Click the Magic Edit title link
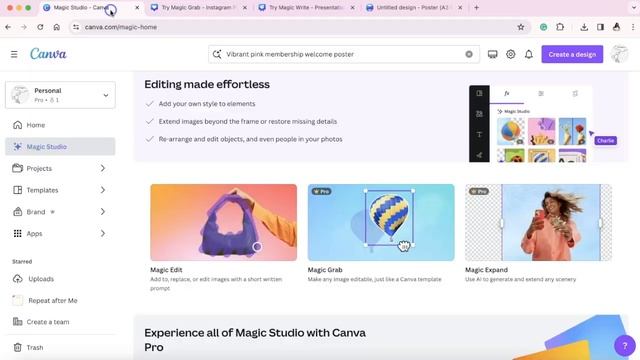640x360 pixels. tap(166, 270)
